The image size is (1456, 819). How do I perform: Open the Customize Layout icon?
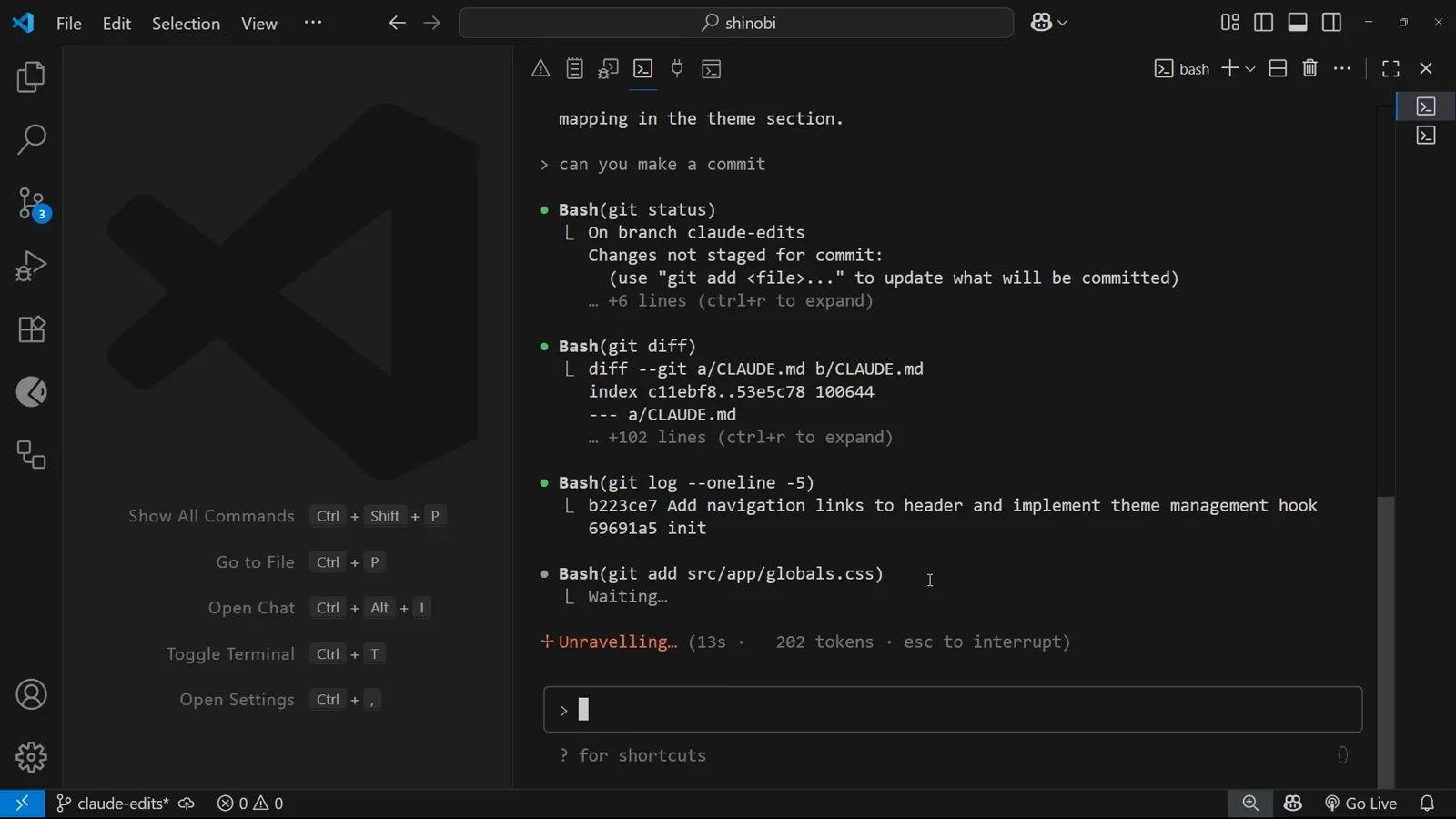1230,22
